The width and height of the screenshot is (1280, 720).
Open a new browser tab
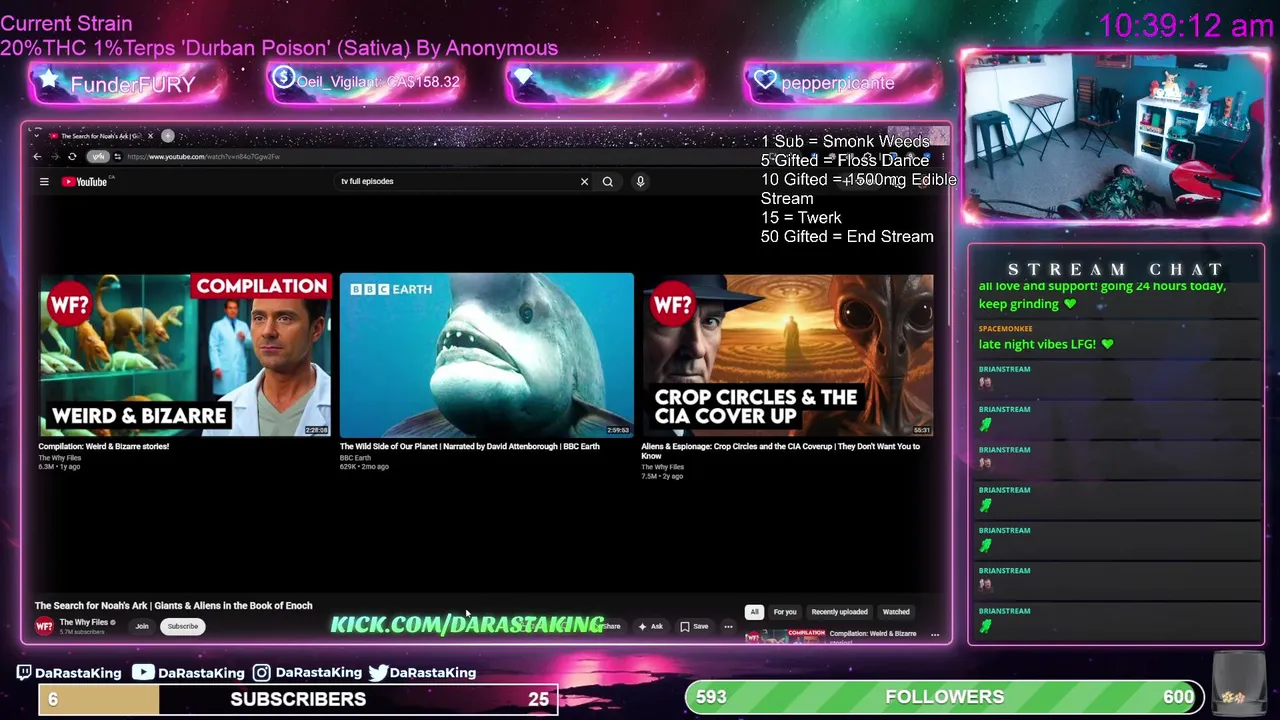(168, 135)
